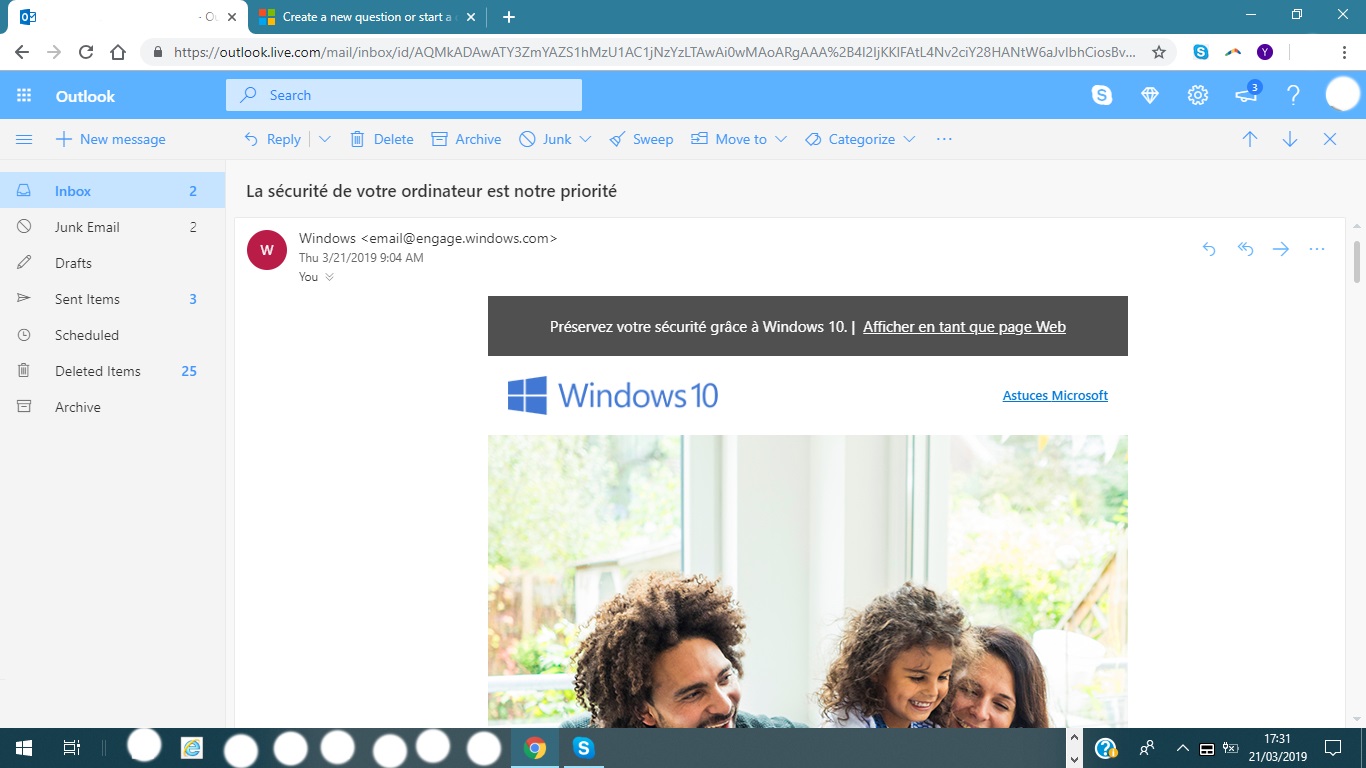Mark the email as Junk
The width and height of the screenshot is (1366, 768).
click(x=545, y=139)
